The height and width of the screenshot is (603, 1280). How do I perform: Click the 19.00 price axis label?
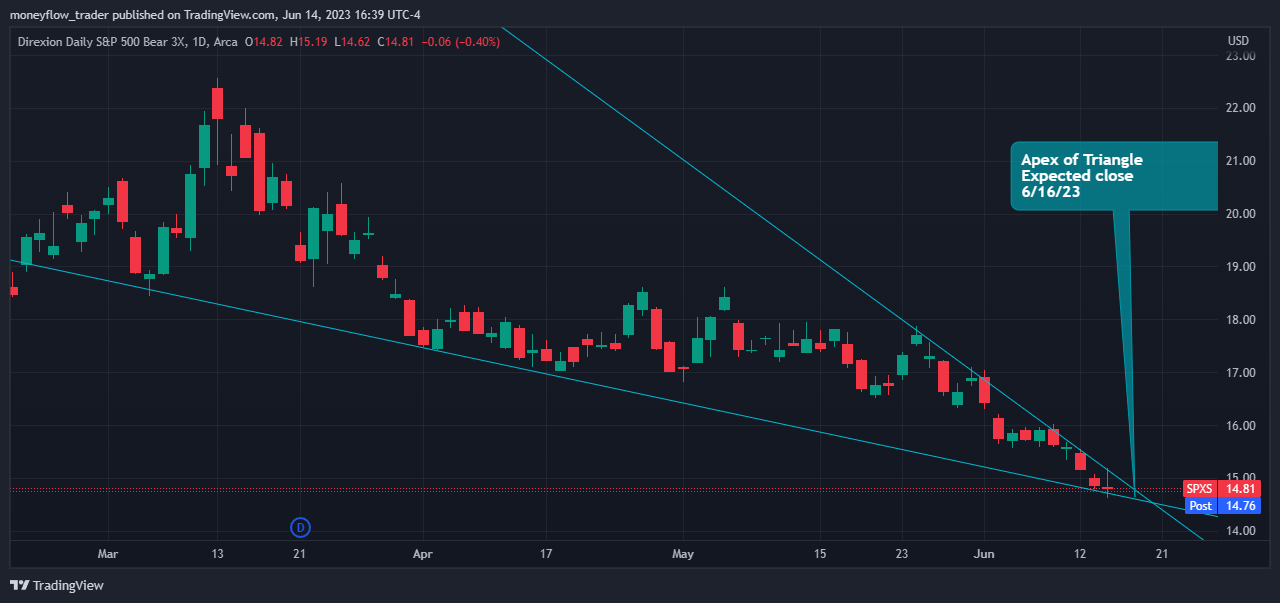pyautogui.click(x=1241, y=267)
